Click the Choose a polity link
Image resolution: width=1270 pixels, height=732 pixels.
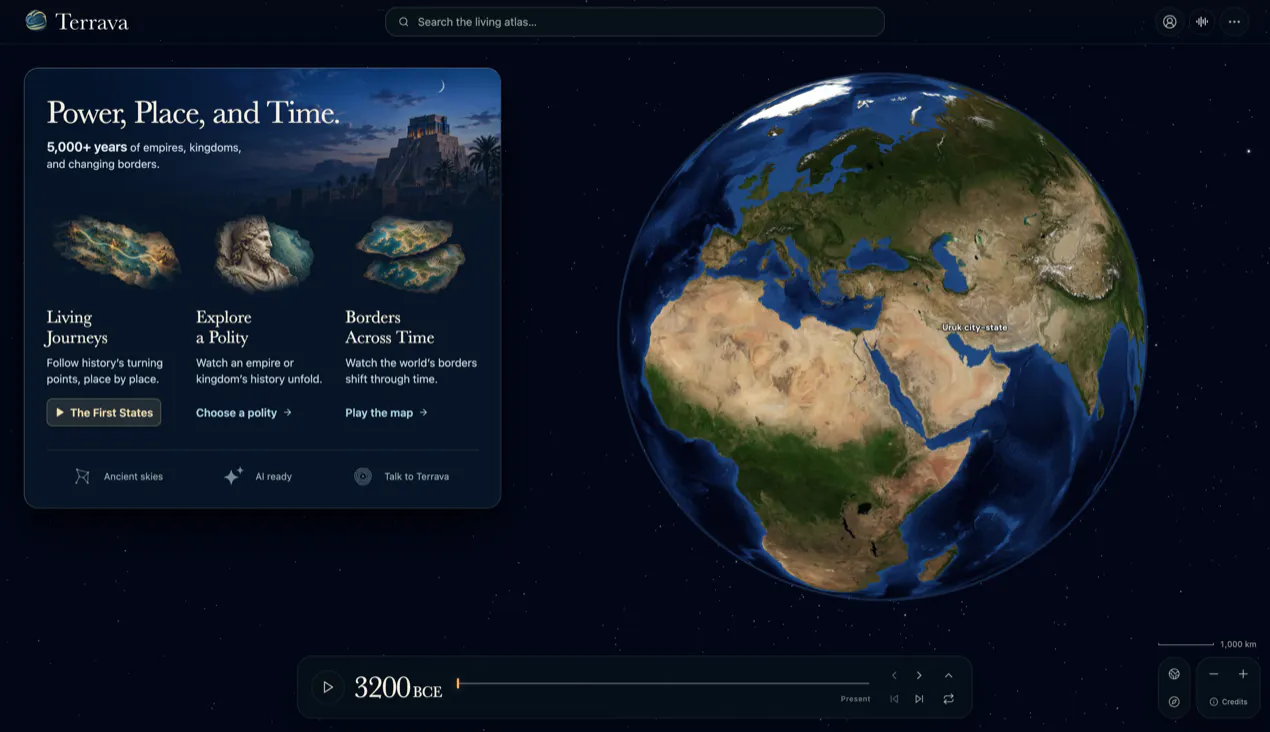point(244,412)
